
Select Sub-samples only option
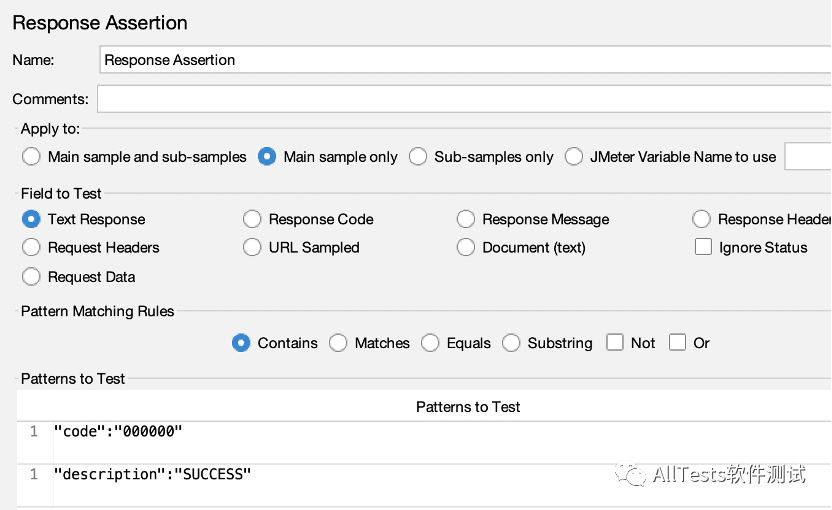(418, 157)
